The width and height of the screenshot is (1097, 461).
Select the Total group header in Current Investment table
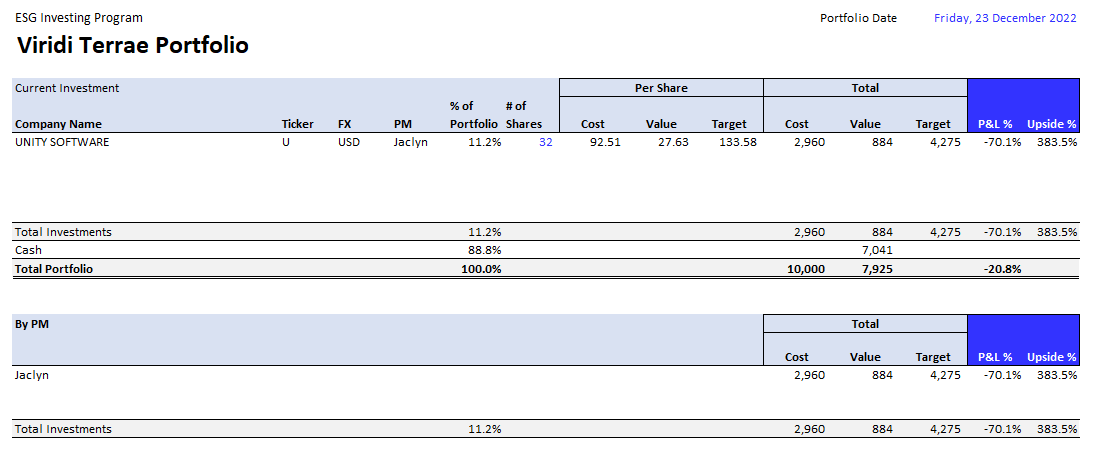point(865,88)
